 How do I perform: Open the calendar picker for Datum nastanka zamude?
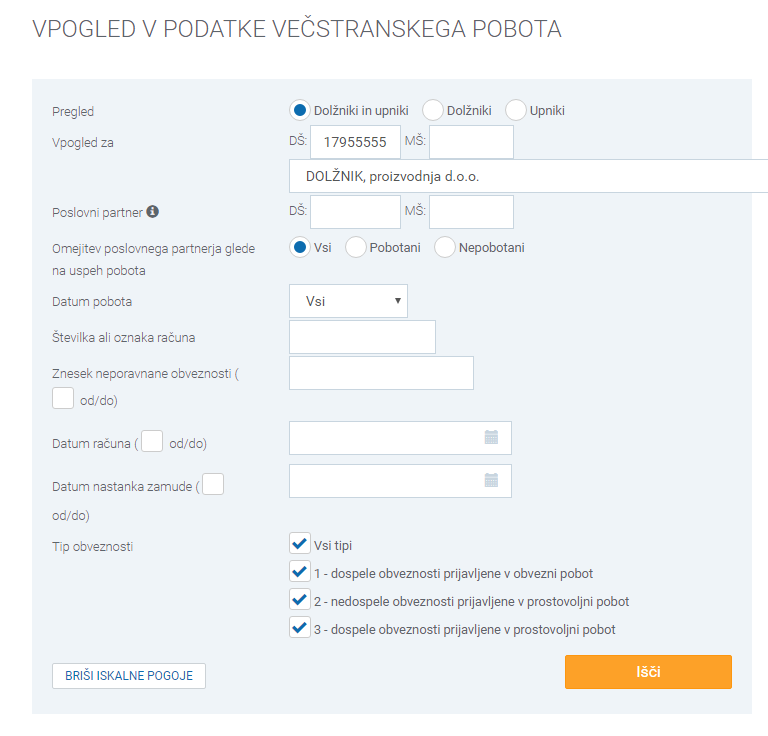click(491, 480)
